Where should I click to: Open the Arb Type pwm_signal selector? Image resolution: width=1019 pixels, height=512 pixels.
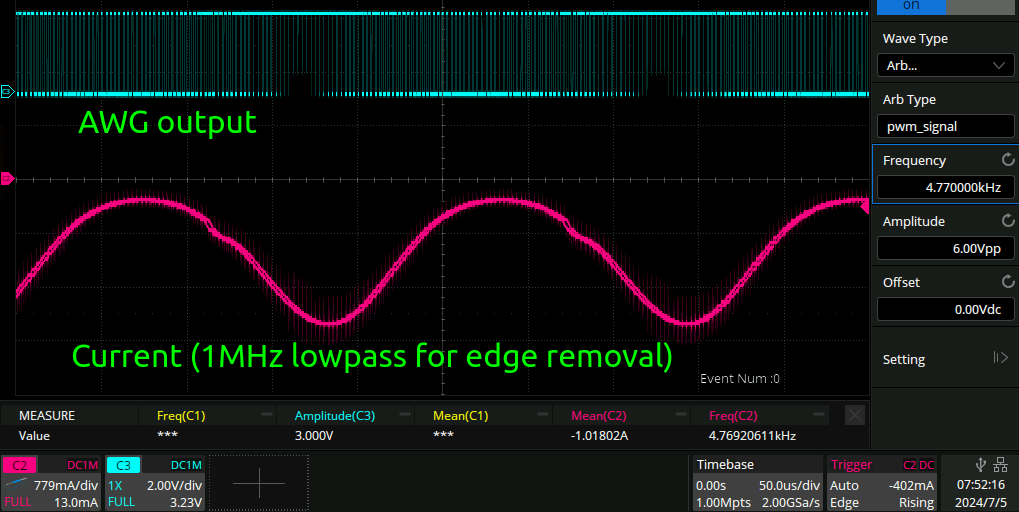[x=945, y=127]
